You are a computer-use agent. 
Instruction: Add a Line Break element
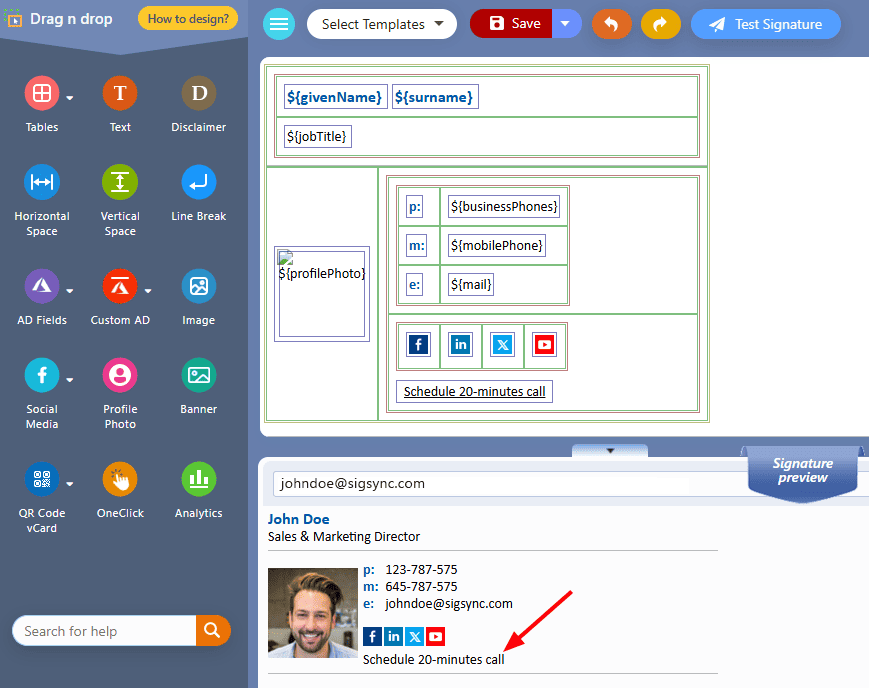click(x=198, y=182)
